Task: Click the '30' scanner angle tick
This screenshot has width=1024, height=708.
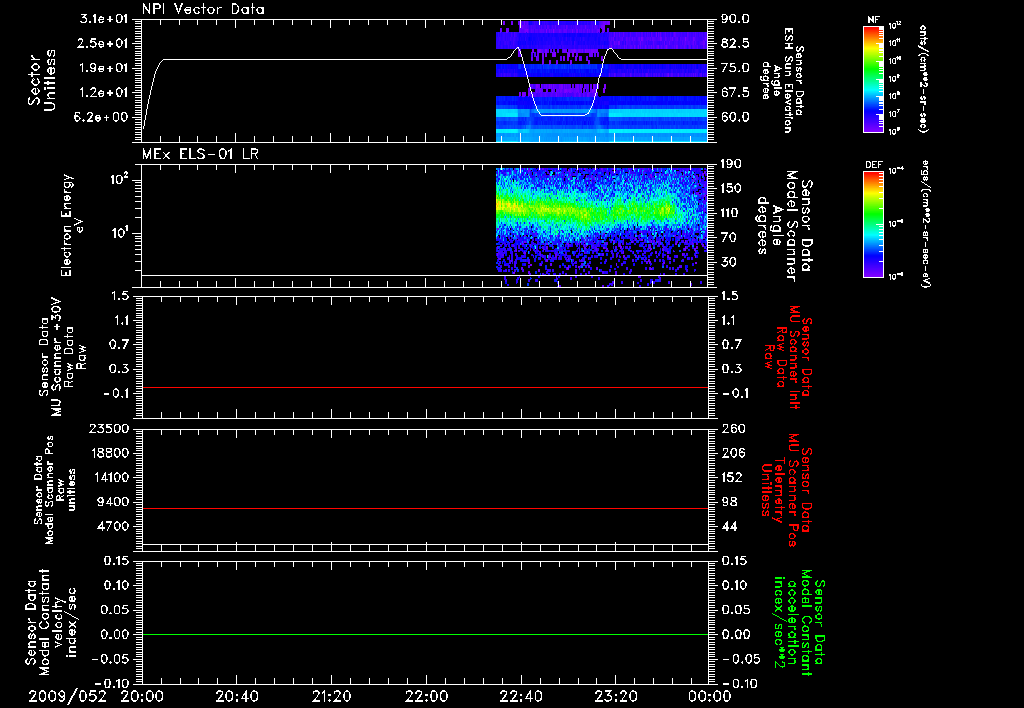Action: (x=728, y=262)
